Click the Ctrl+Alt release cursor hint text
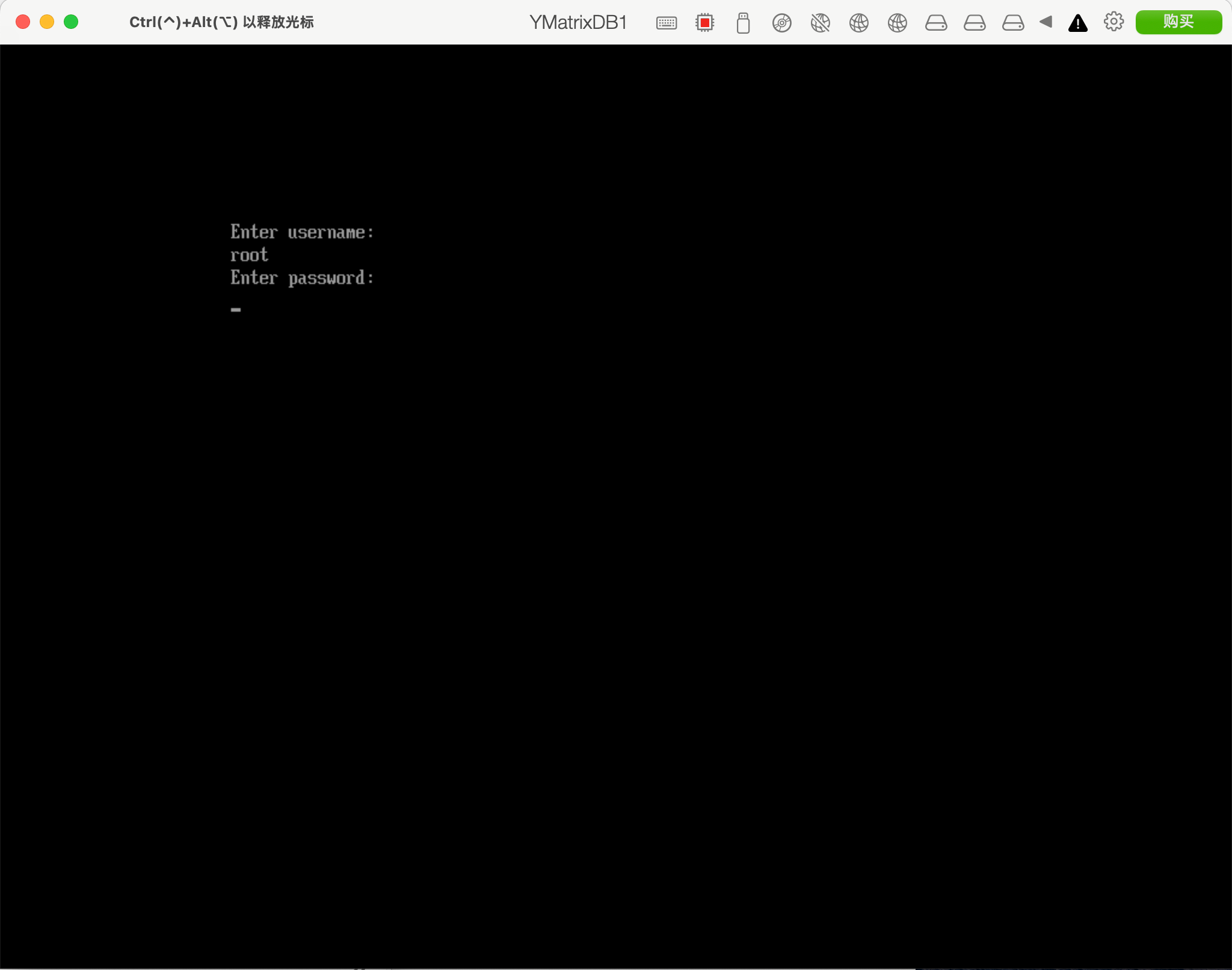 click(221, 22)
